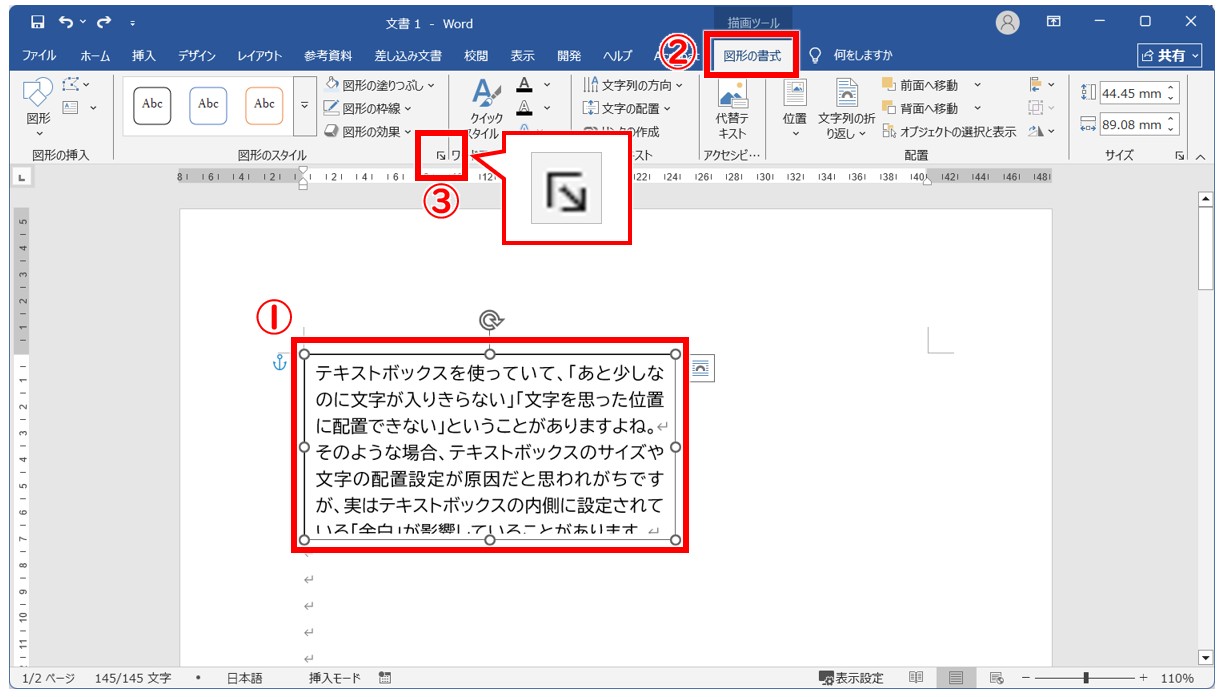
Task: Open 文字の配置 text alignment menu
Action: (x=627, y=108)
